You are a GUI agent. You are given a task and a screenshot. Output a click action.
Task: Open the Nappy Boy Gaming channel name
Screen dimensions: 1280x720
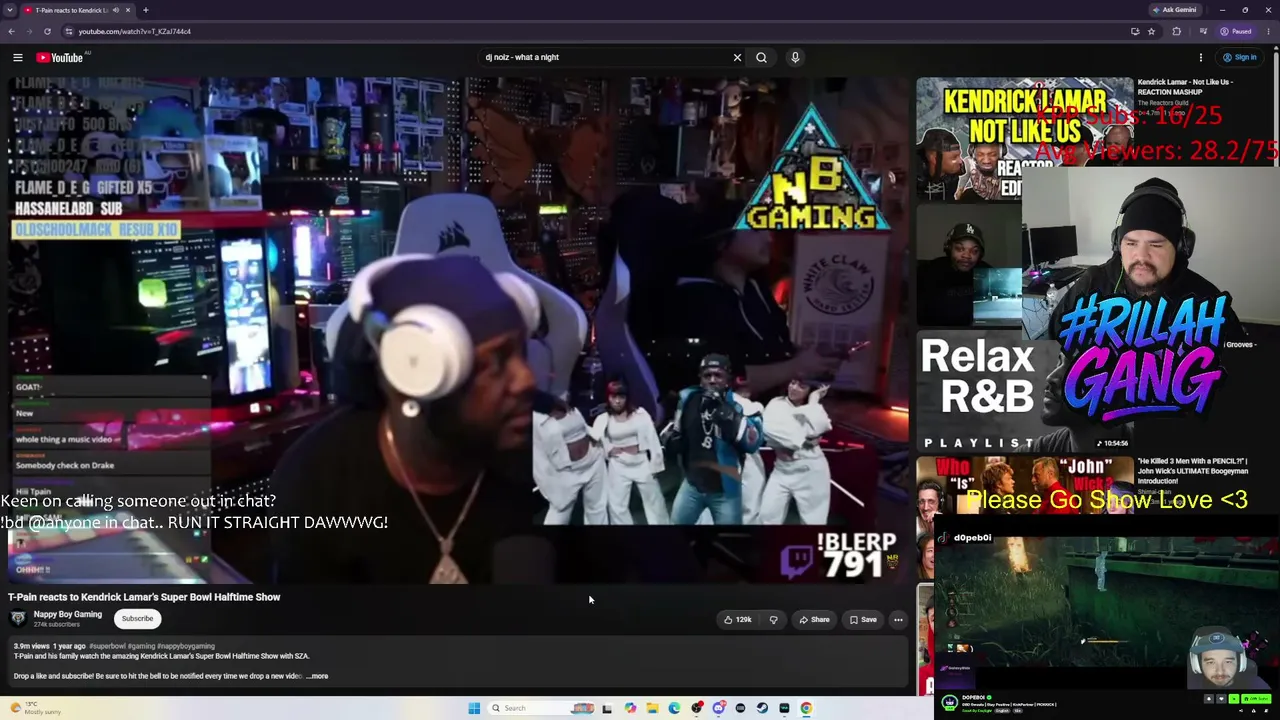point(68,614)
